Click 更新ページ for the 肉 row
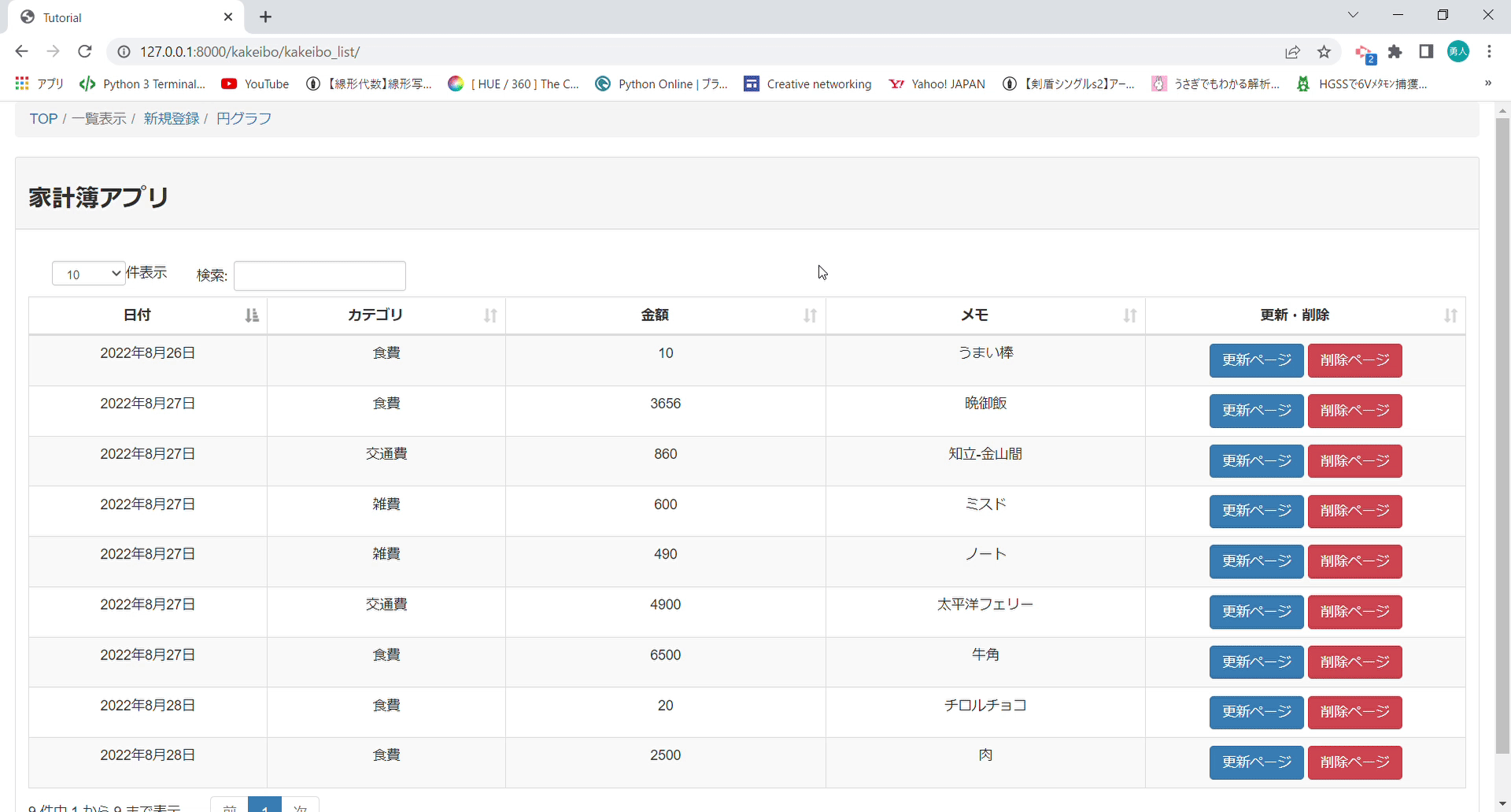 [x=1256, y=762]
